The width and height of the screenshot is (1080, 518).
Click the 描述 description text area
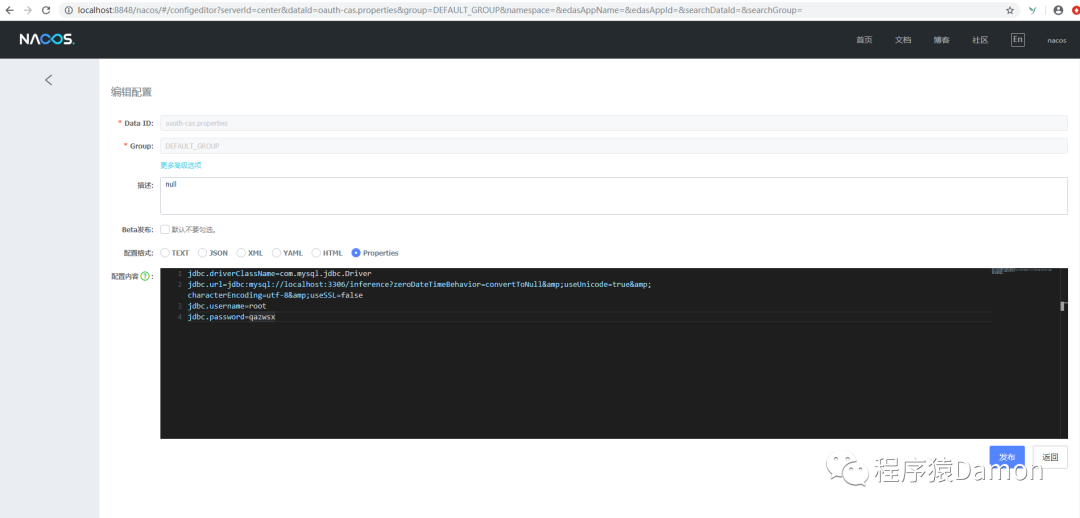point(614,196)
